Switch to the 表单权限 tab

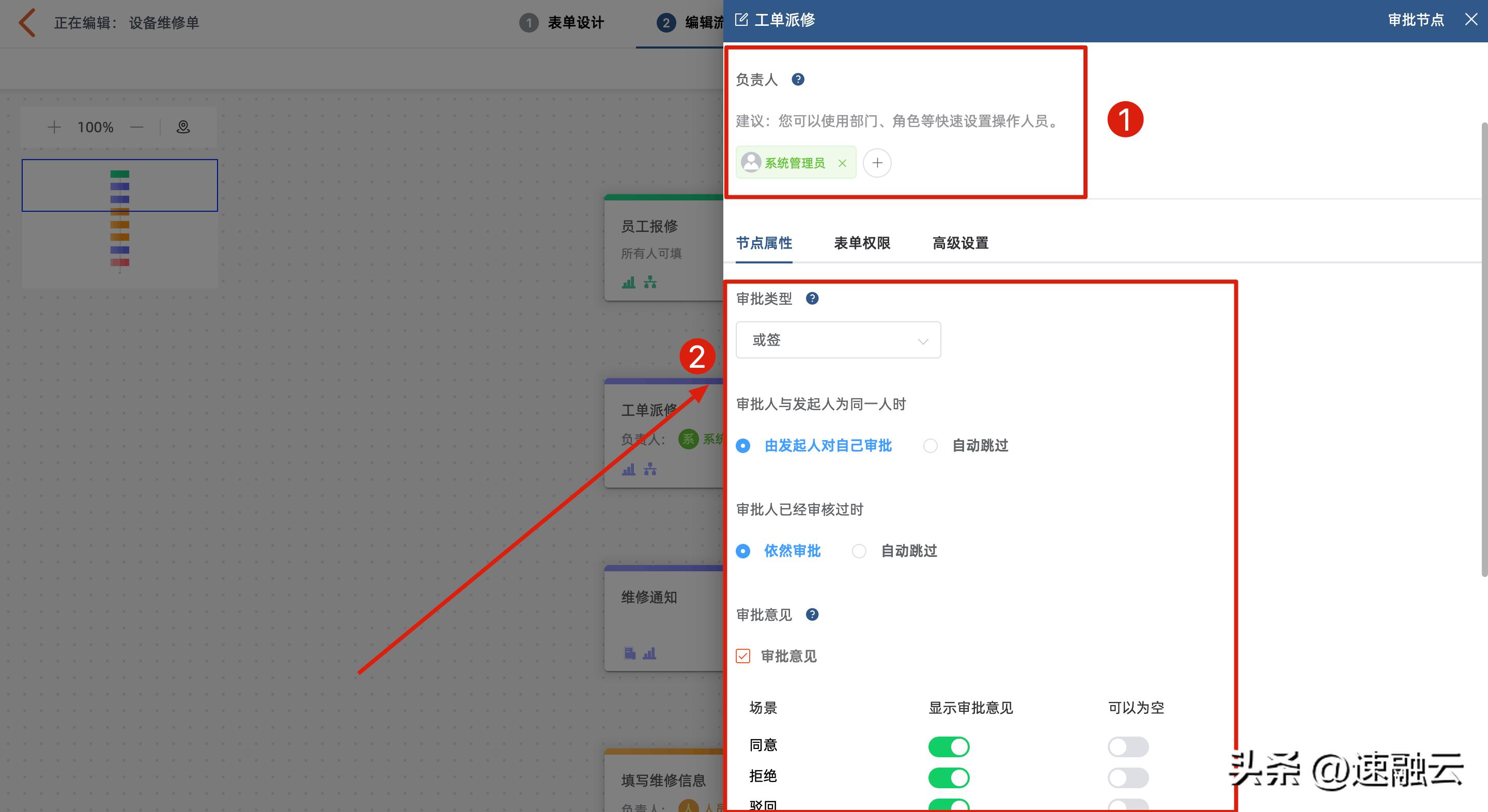click(861, 243)
